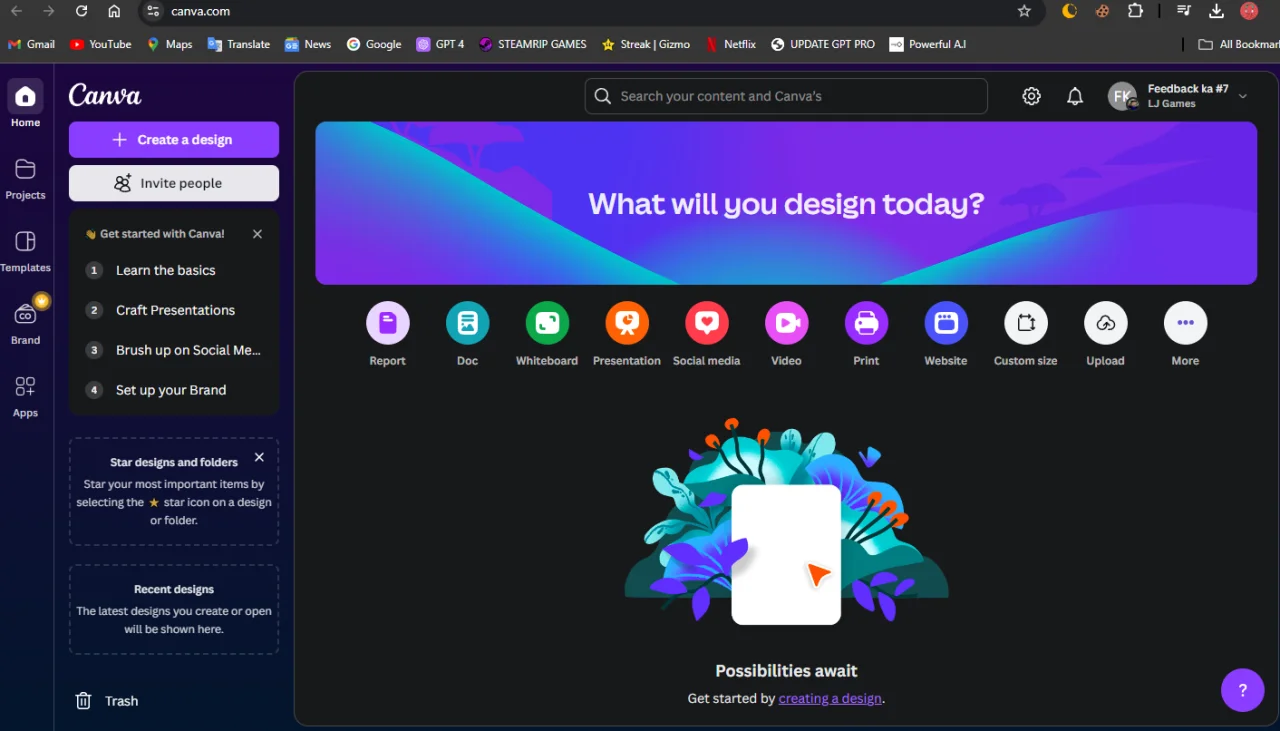The width and height of the screenshot is (1280, 731).
Task: Open notifications bell
Action: [1075, 96]
